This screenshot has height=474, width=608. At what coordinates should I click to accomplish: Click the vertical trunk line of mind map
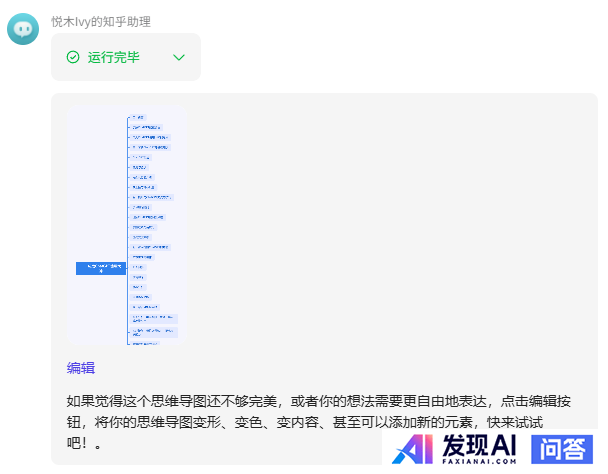128,200
